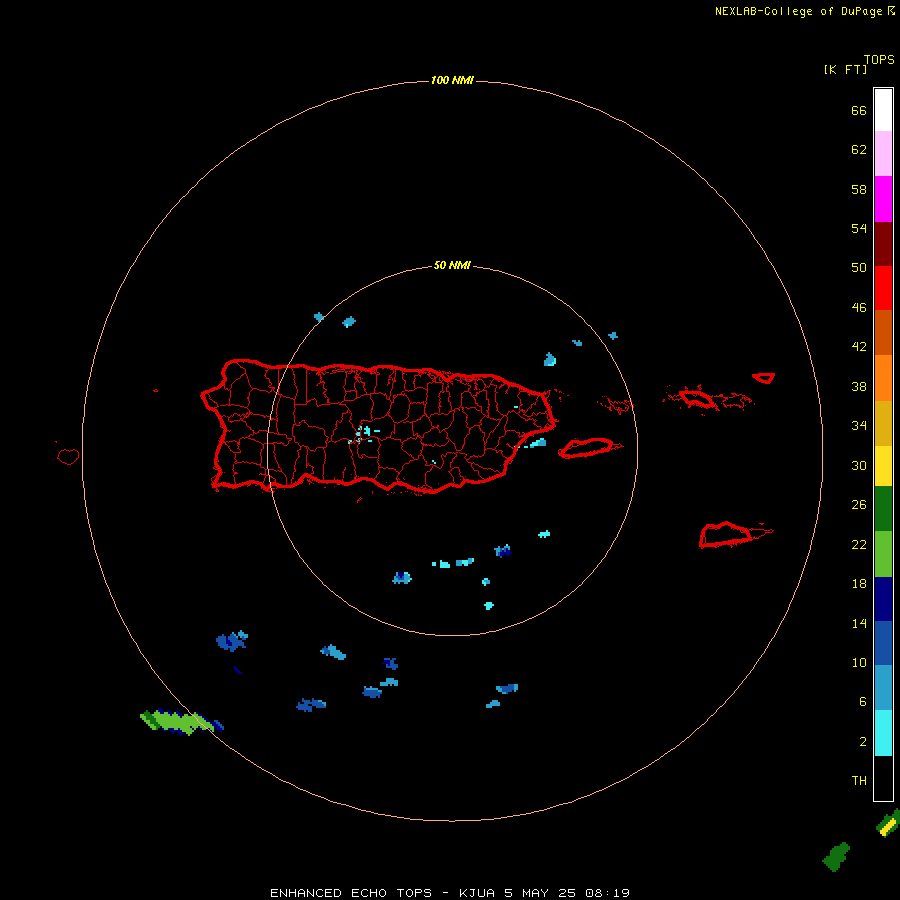Click the legend value "6"
The height and width of the screenshot is (900, 900).
(862, 702)
